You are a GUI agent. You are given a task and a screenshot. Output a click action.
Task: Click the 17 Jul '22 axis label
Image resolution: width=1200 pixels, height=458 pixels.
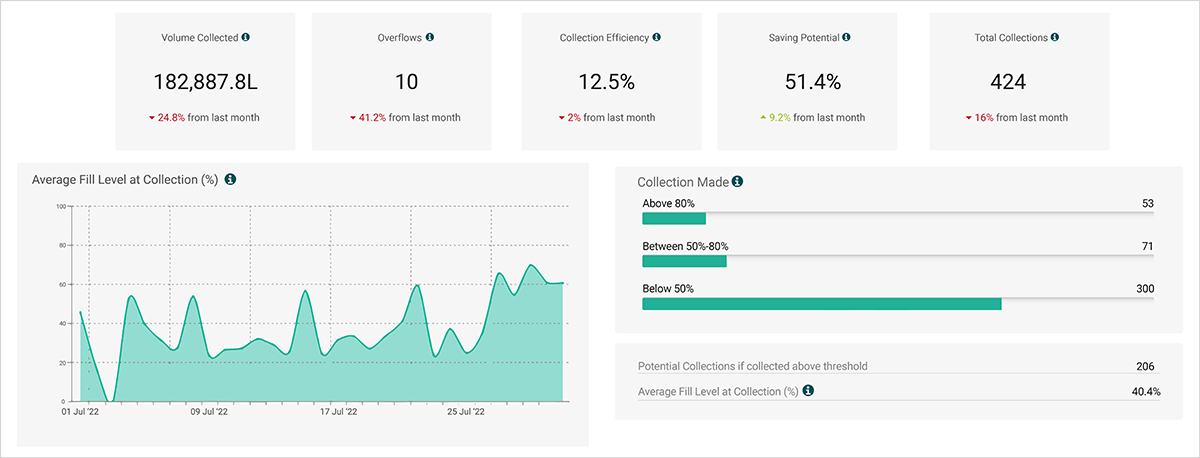point(338,411)
